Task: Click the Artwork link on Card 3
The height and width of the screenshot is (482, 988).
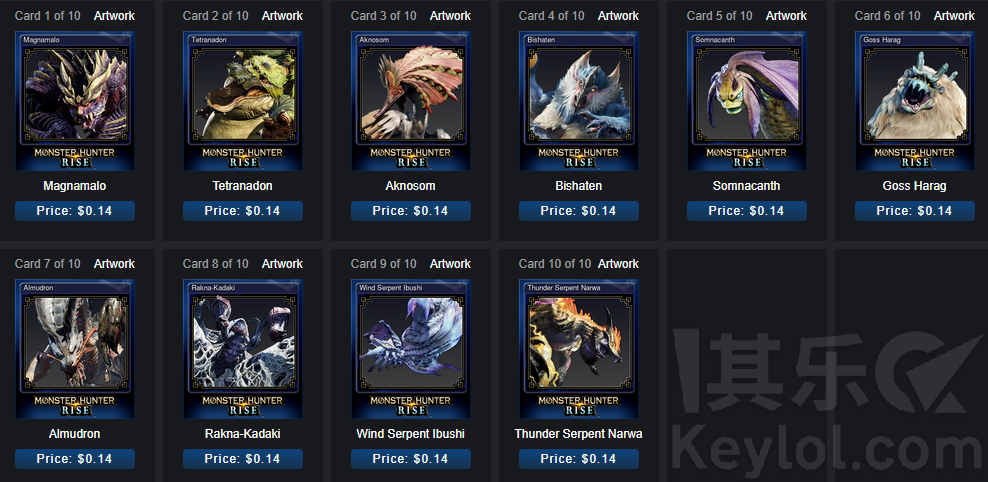Action: tap(451, 16)
